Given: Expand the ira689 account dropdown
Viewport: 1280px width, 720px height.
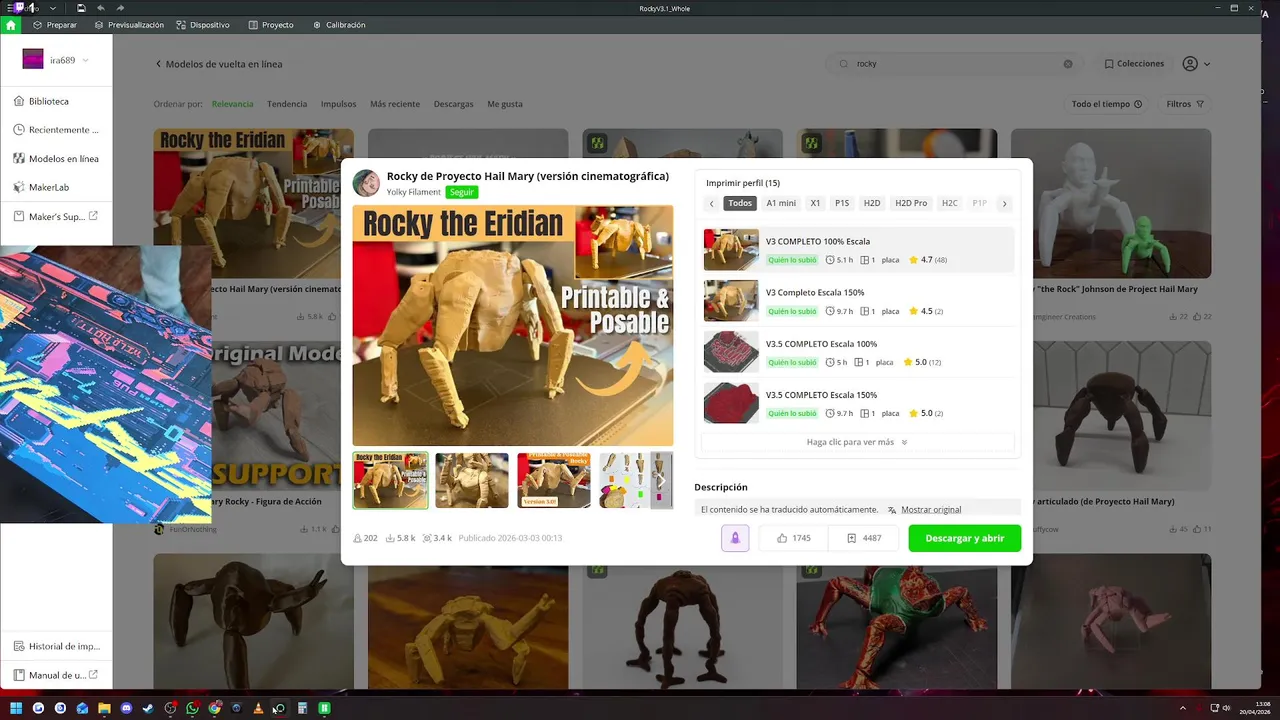Looking at the screenshot, I should [85, 60].
